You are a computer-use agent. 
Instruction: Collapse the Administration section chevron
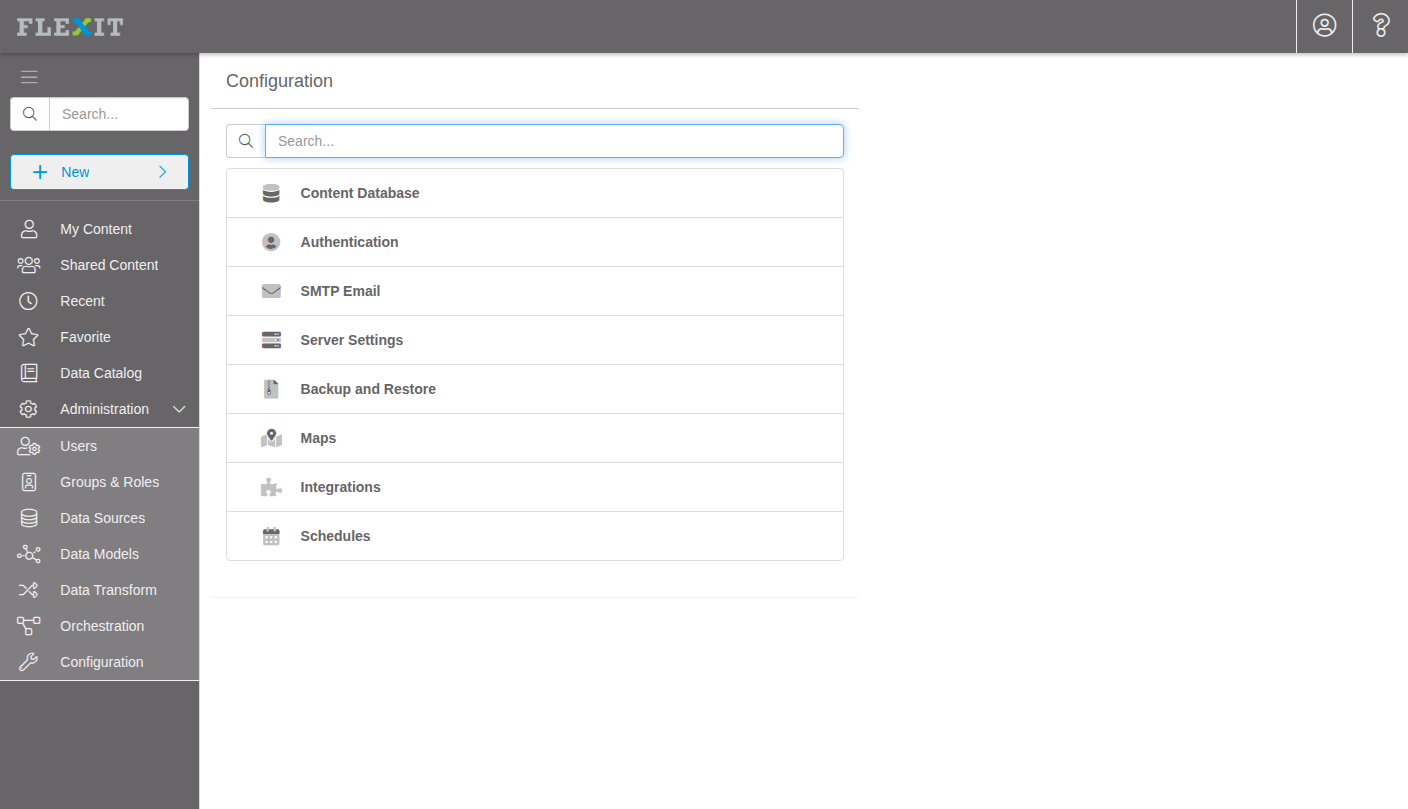pyautogui.click(x=179, y=409)
